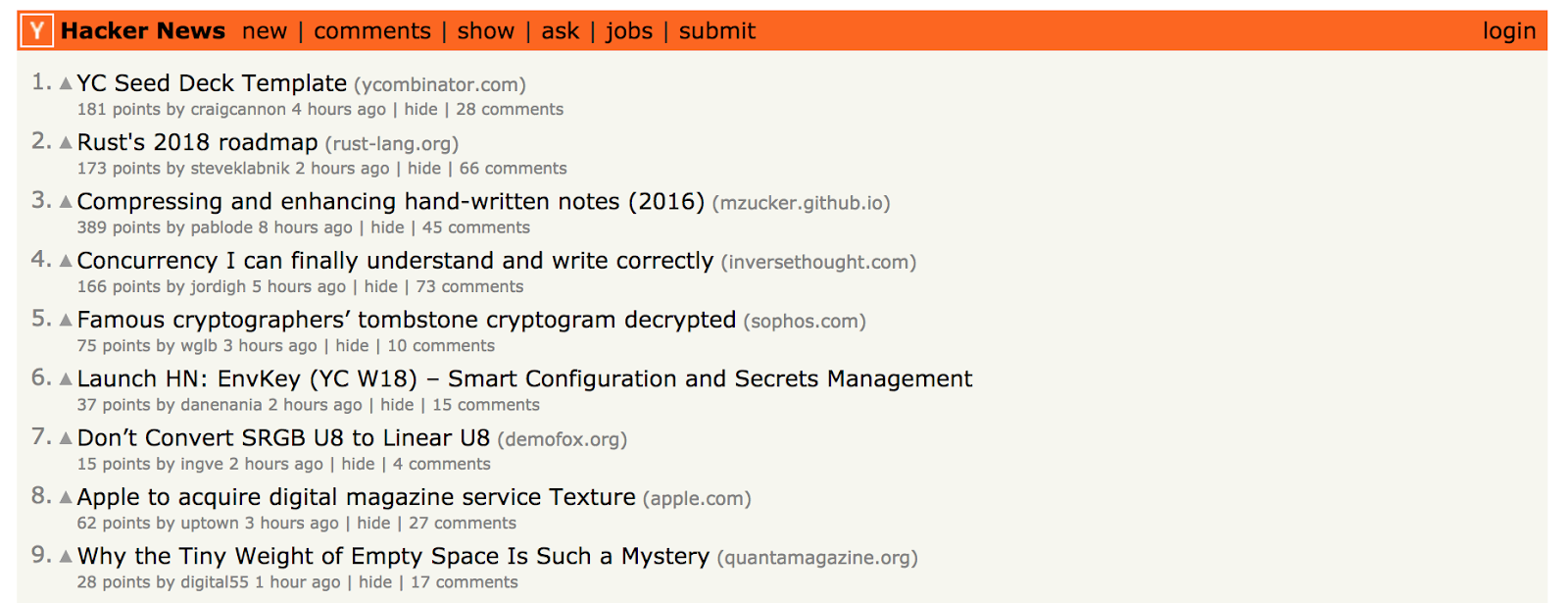Open Compressing and enhancing hand-written notes article
This screenshot has width=1568, height=603.
coord(391,201)
